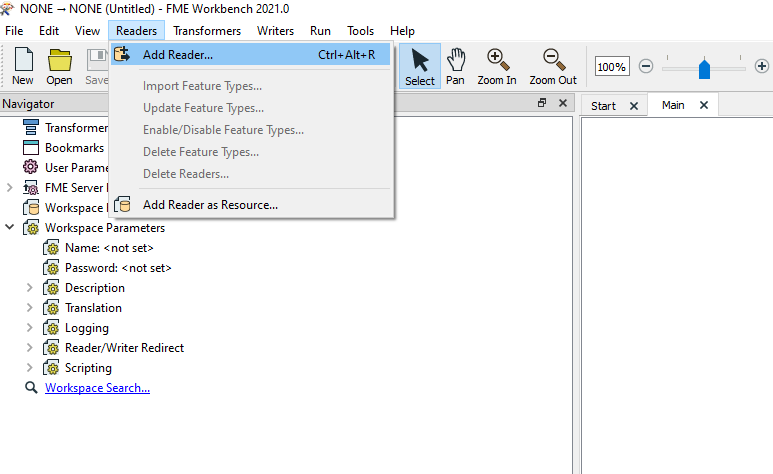This screenshot has height=474, width=773.
Task: Expand the Scripting node
Action: (30, 367)
